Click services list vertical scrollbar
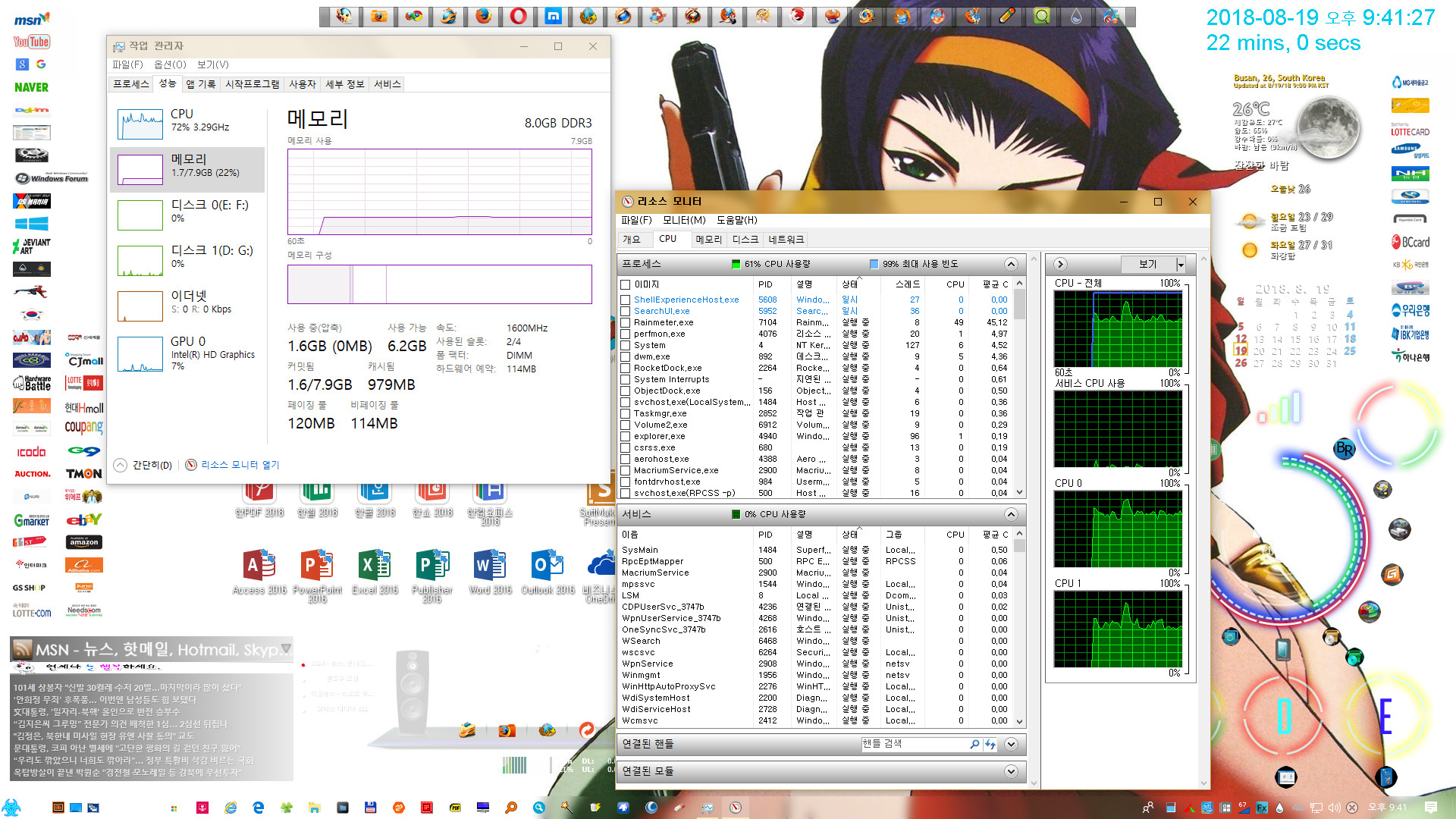The height and width of the screenshot is (819, 1456). (x=1019, y=628)
